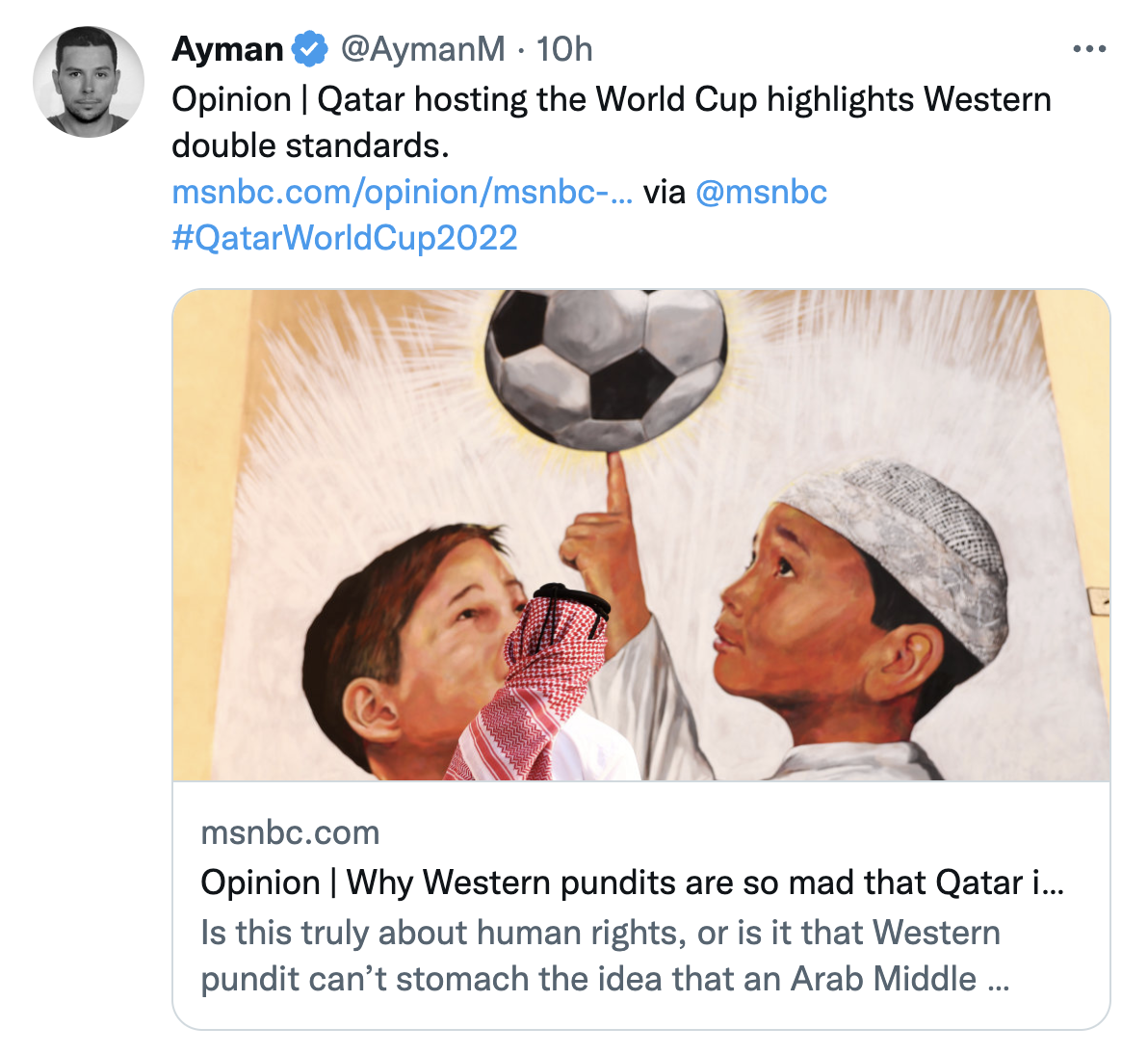Open the card headline "Why Western pundits are so mad"

631,883
